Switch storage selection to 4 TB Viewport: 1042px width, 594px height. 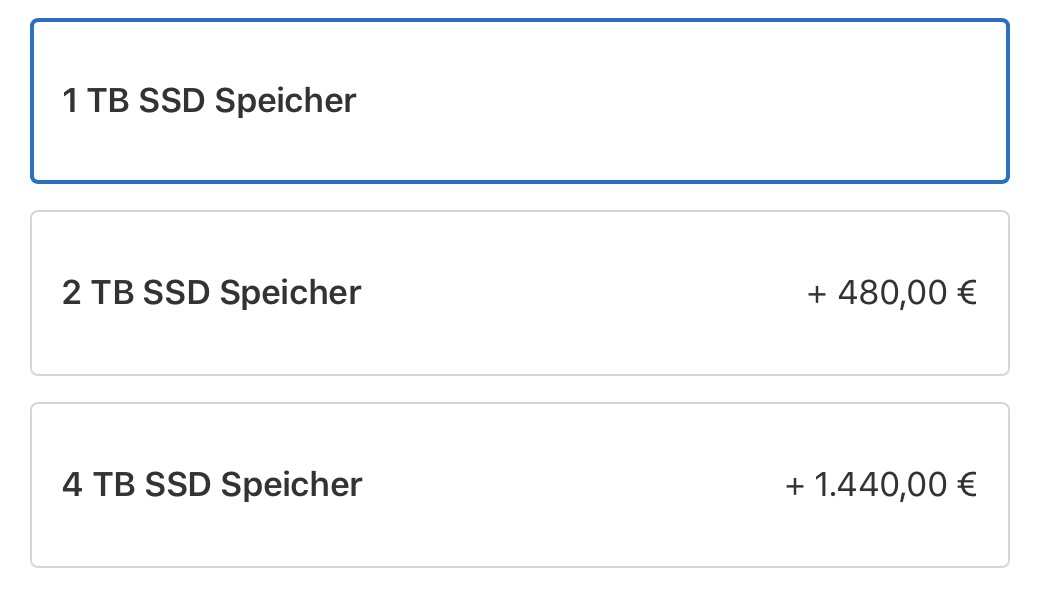(520, 485)
